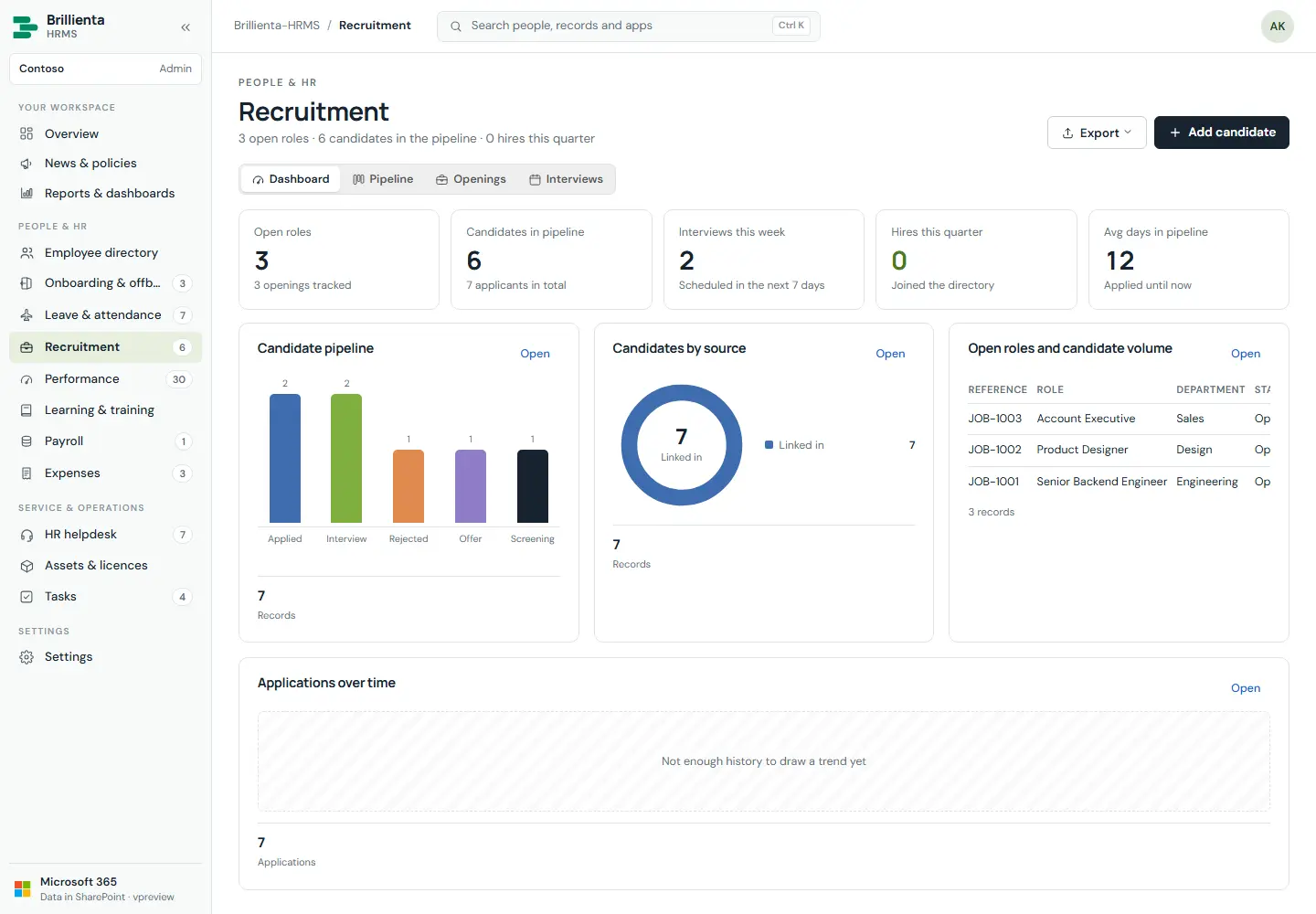The height and width of the screenshot is (914, 1316).
Task: Click the search people, records and apps field
Action: pyautogui.click(x=629, y=26)
